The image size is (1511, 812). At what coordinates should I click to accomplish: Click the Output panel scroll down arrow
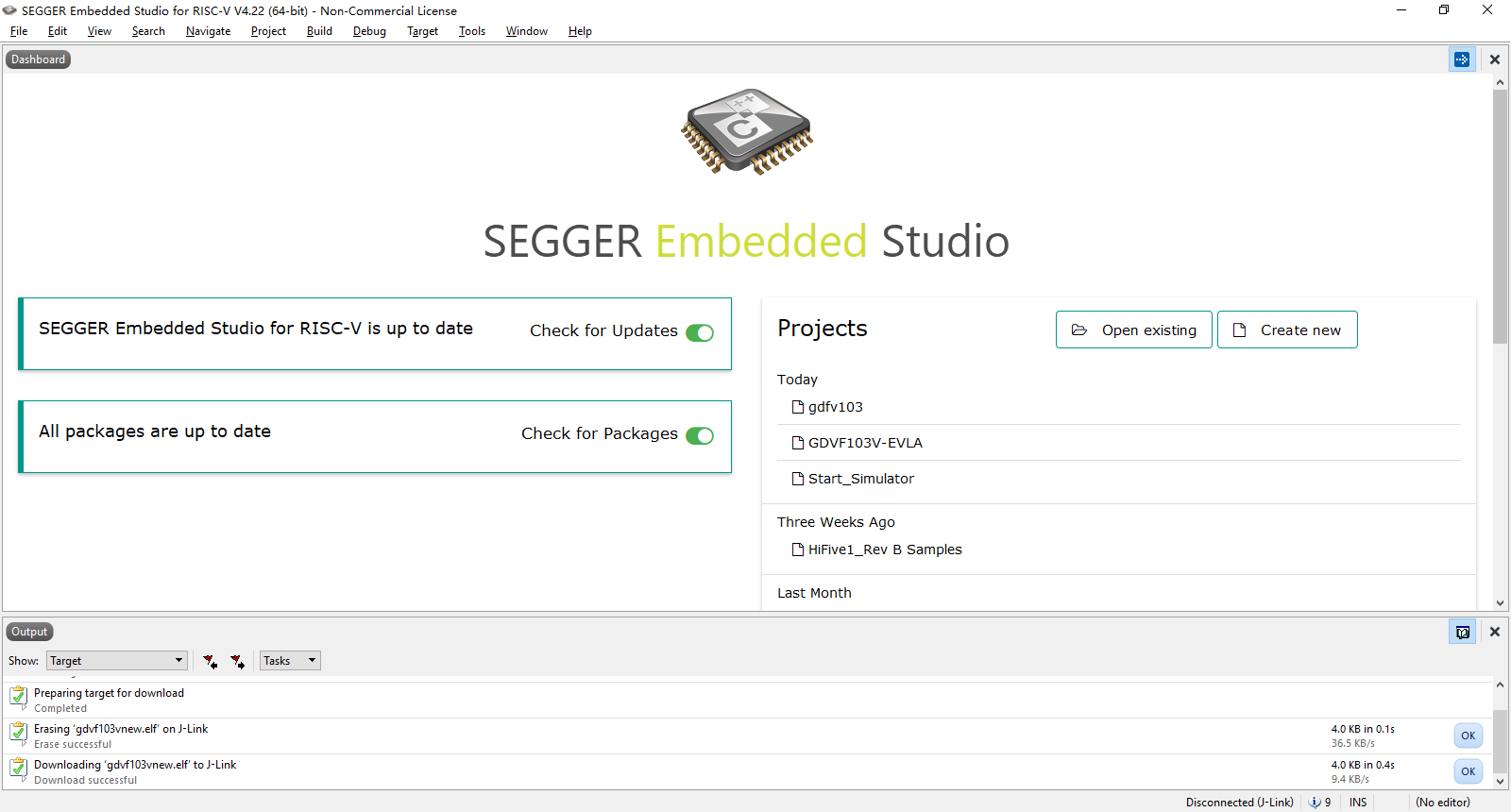[x=1500, y=782]
